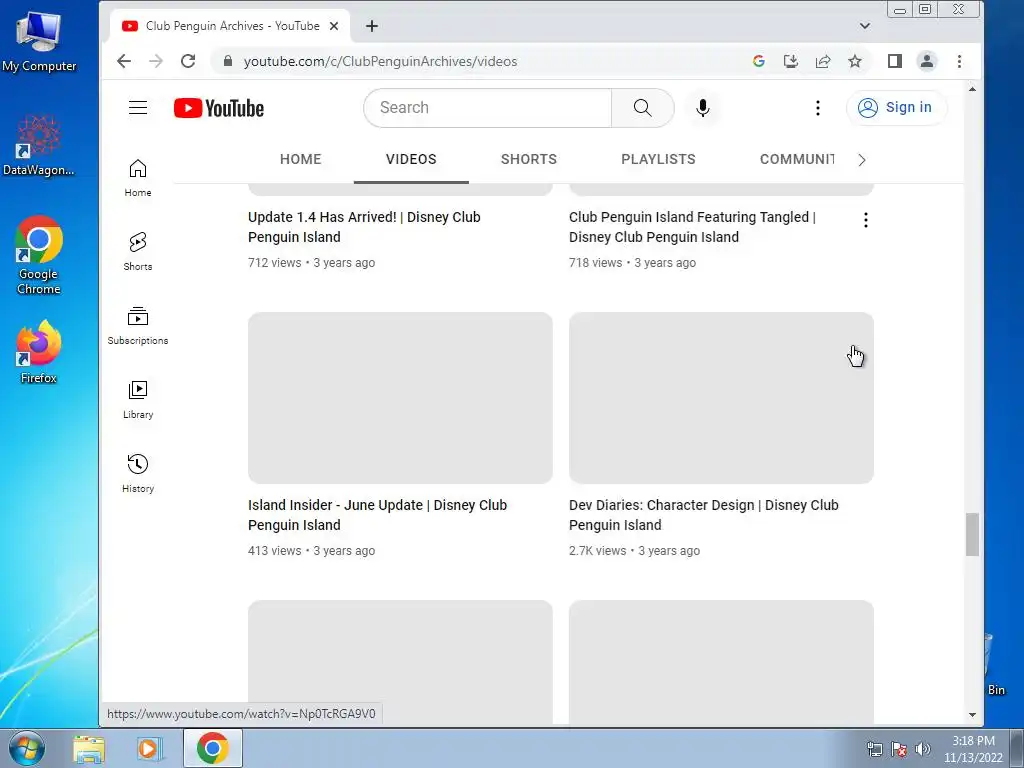This screenshot has height=768, width=1024.
Task: Click the Google icon in address bar
Action: point(758,61)
